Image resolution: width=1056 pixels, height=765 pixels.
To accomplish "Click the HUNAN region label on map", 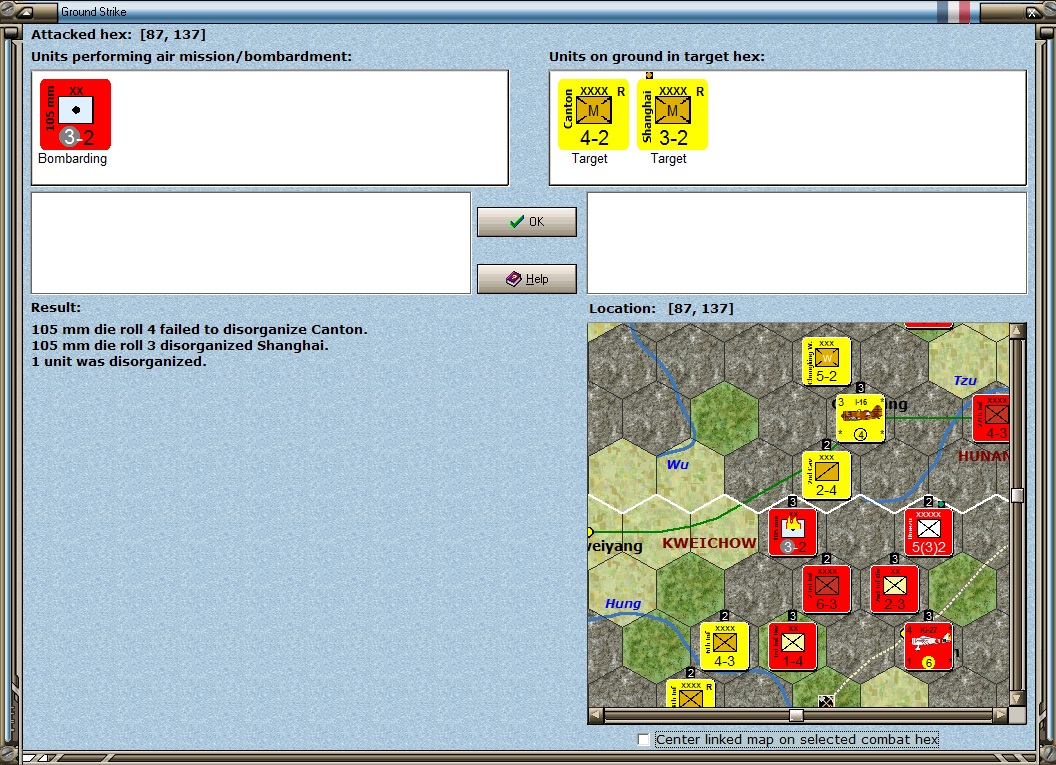I will (x=983, y=456).
